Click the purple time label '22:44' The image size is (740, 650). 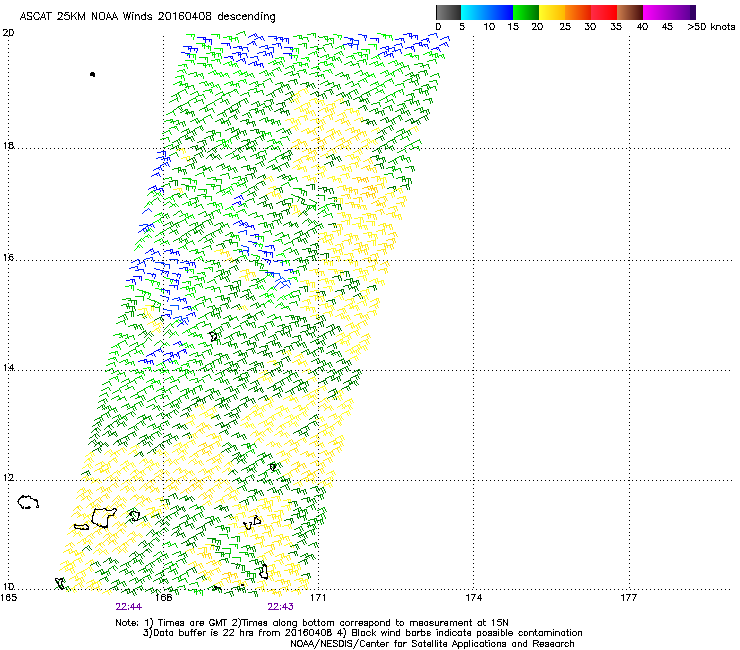point(128,607)
